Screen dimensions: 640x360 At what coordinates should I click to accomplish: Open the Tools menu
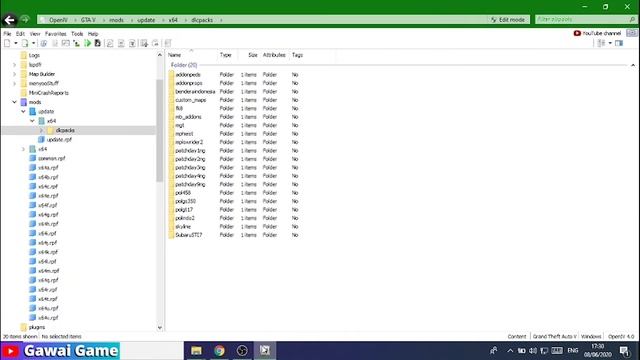pos(77,34)
